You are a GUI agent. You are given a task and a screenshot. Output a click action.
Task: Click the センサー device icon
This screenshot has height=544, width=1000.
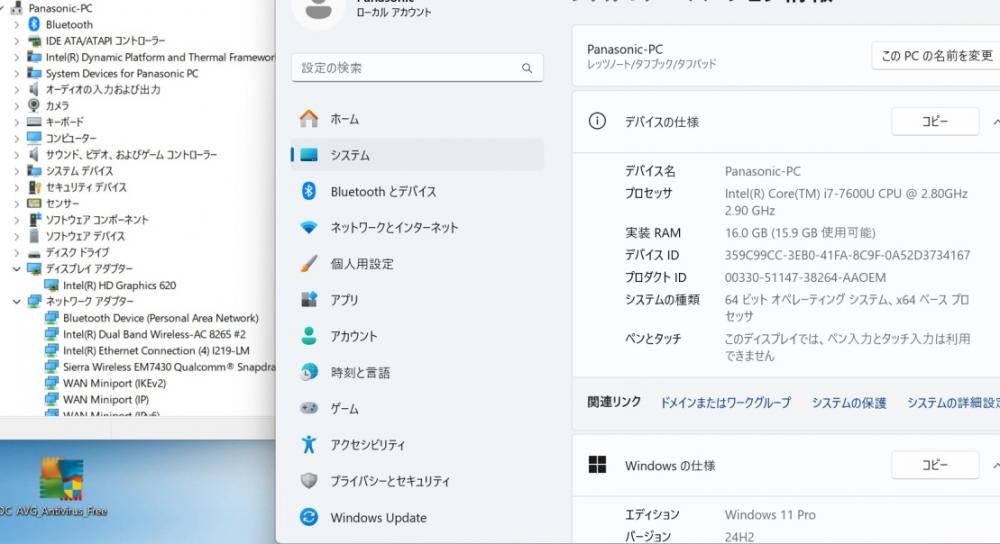coord(34,203)
